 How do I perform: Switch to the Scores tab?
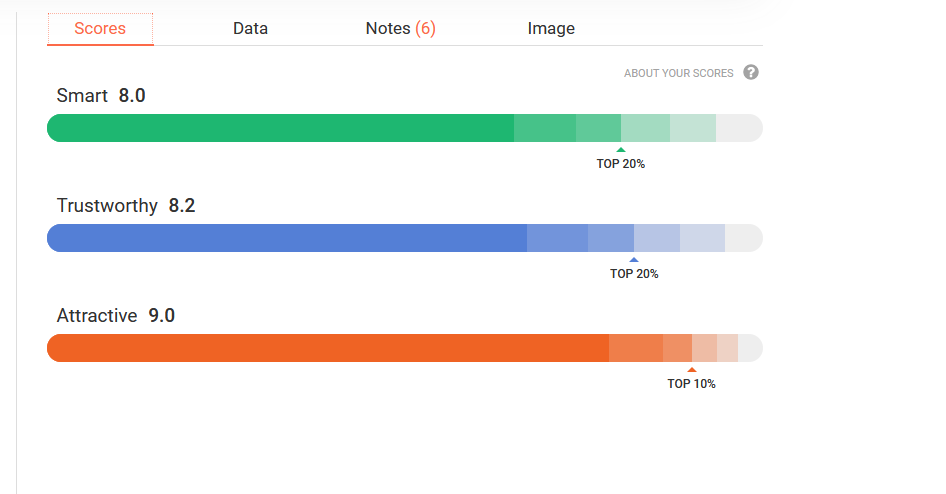click(100, 28)
